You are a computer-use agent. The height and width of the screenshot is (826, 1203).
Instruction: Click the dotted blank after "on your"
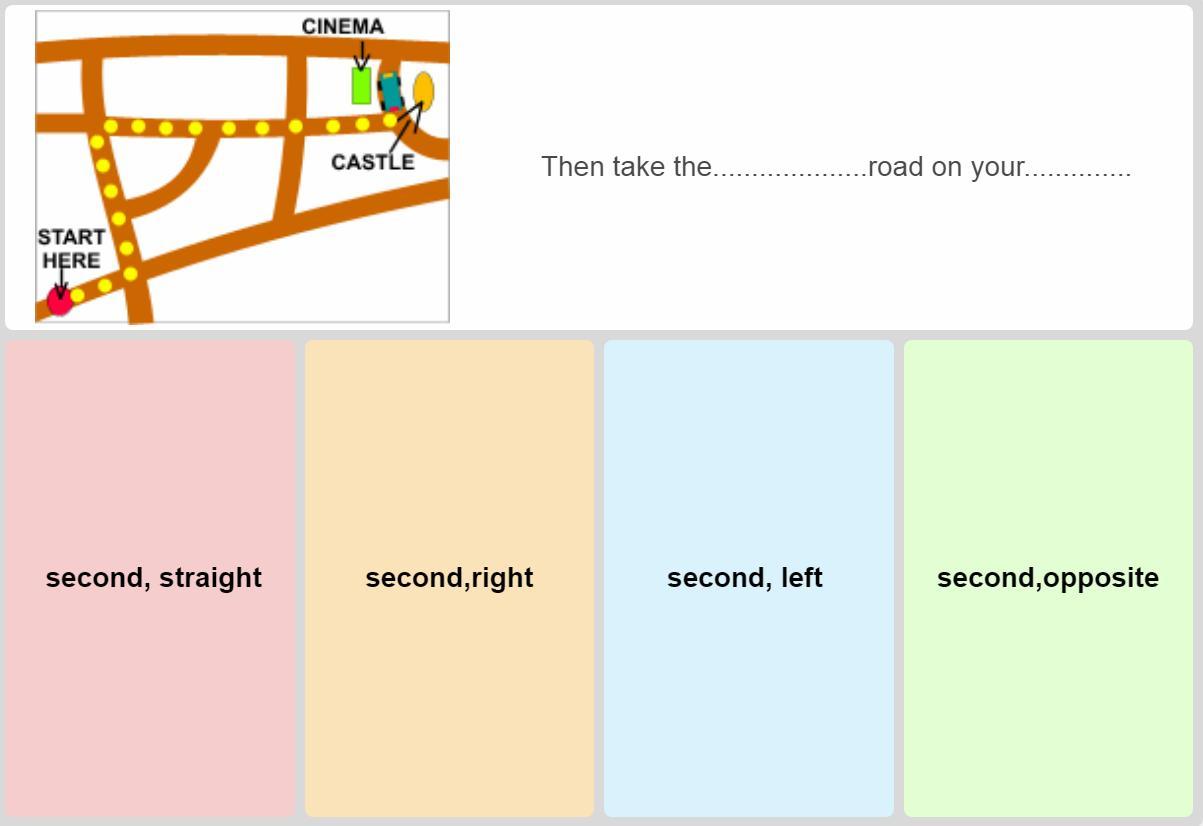[1078, 167]
